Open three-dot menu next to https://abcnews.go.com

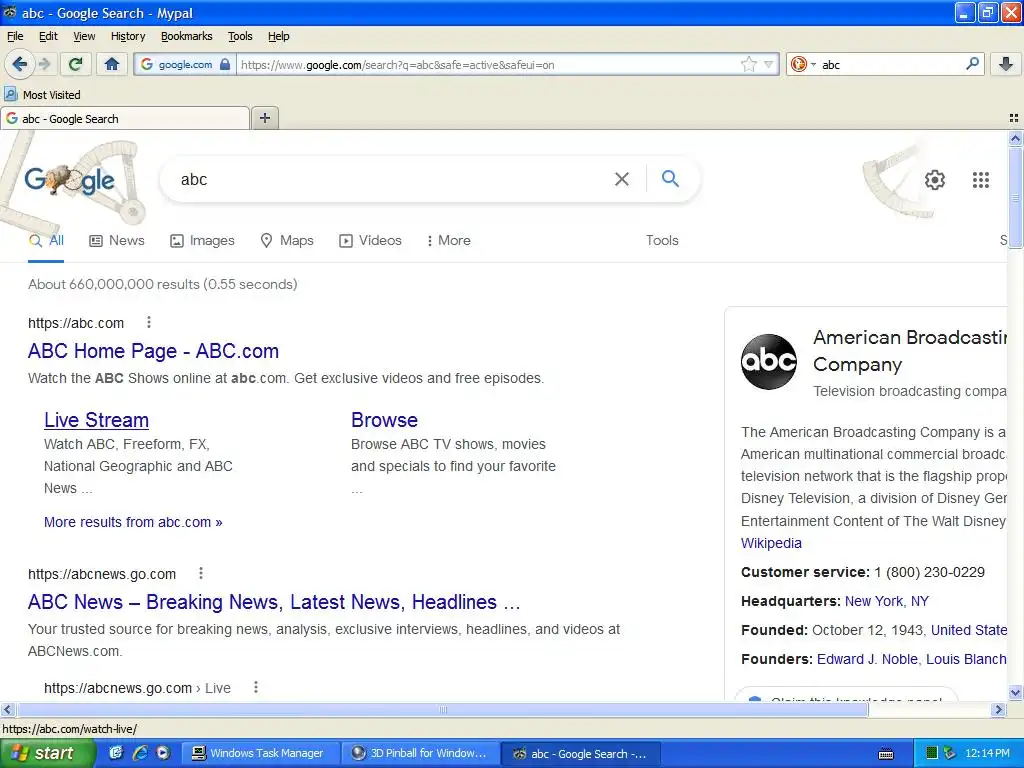click(201, 573)
